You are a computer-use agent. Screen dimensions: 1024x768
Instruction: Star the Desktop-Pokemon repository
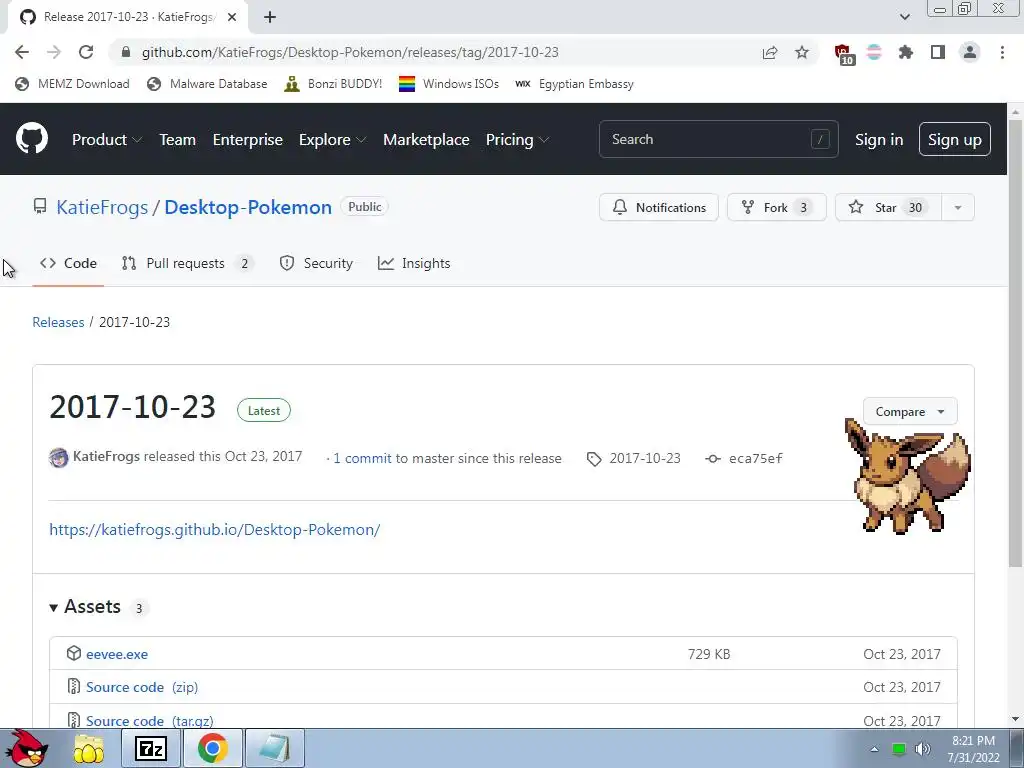click(888, 208)
